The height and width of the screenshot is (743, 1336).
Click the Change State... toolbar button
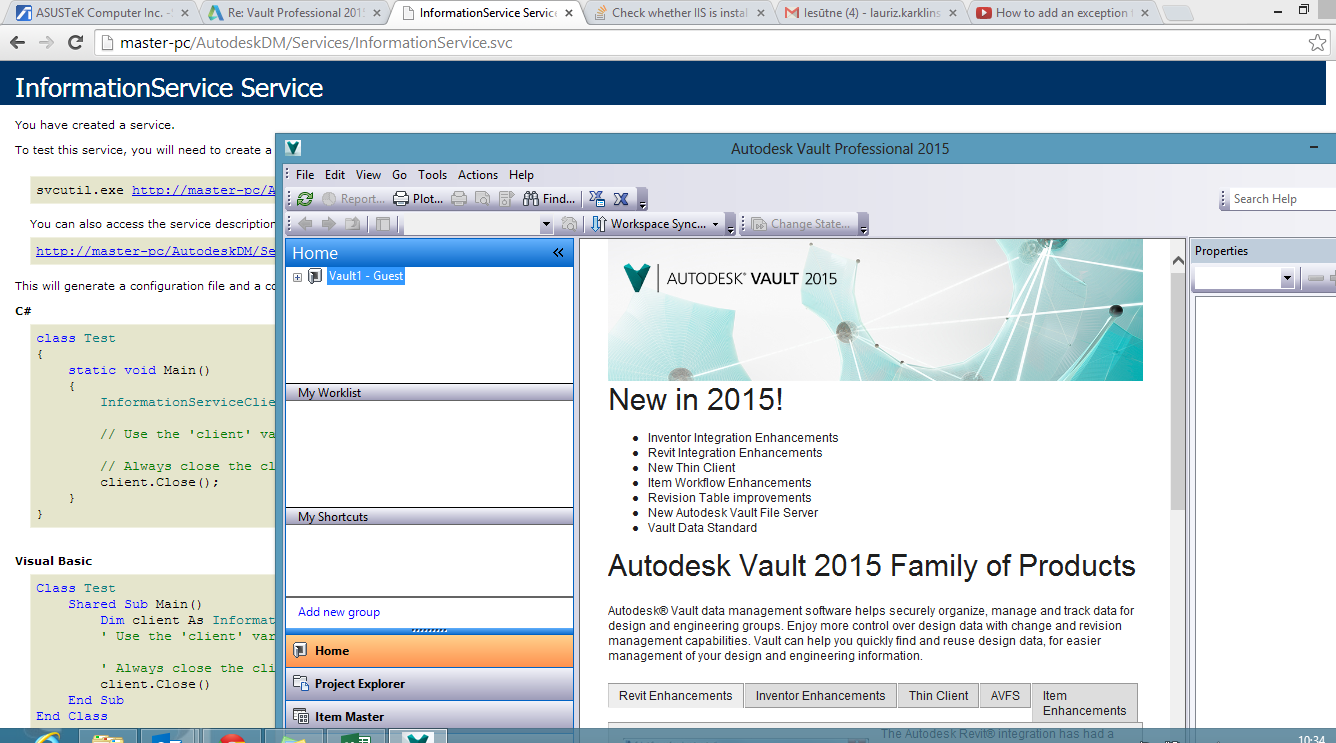pos(801,224)
